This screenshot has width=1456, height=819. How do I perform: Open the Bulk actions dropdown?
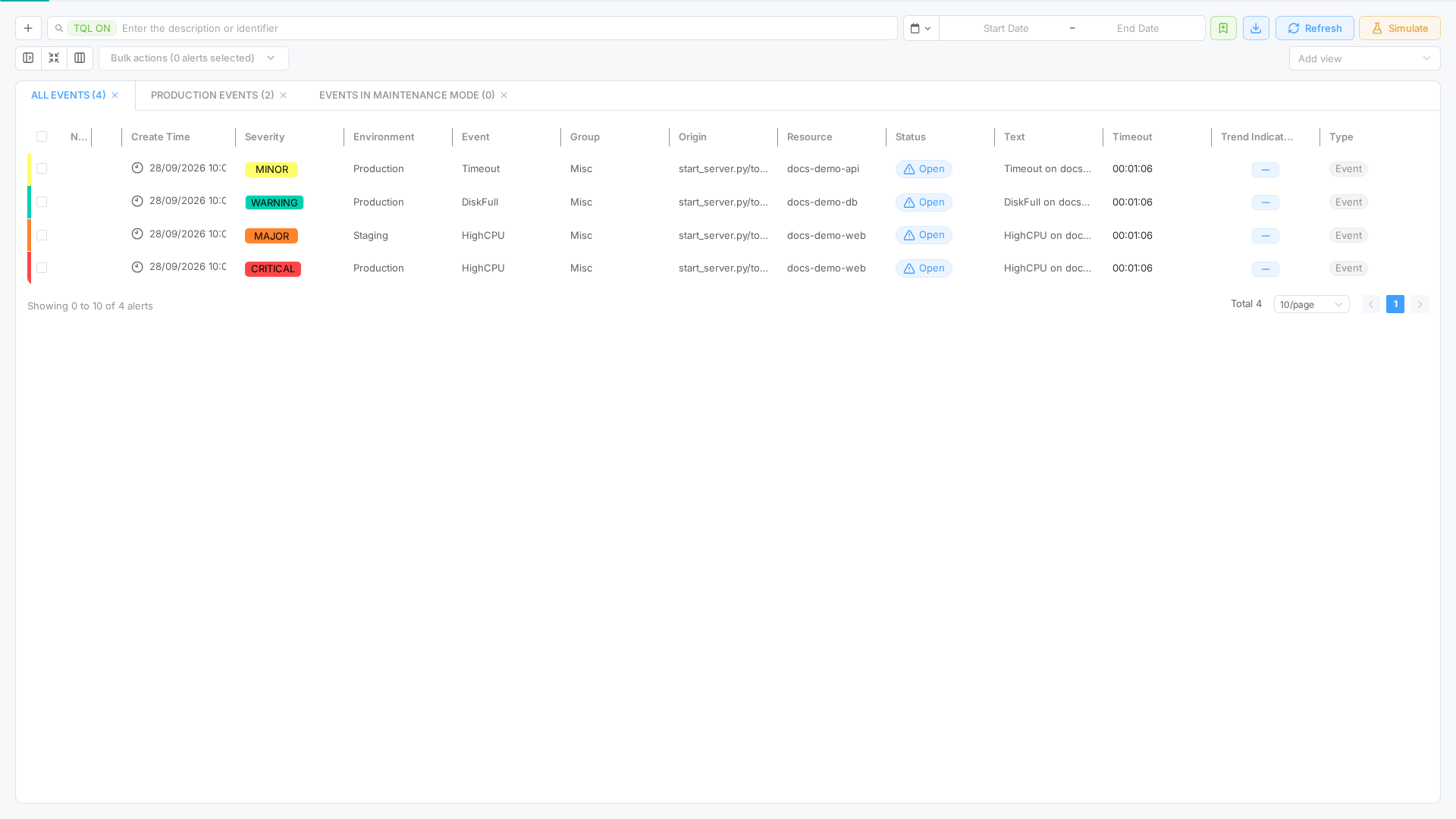193,58
